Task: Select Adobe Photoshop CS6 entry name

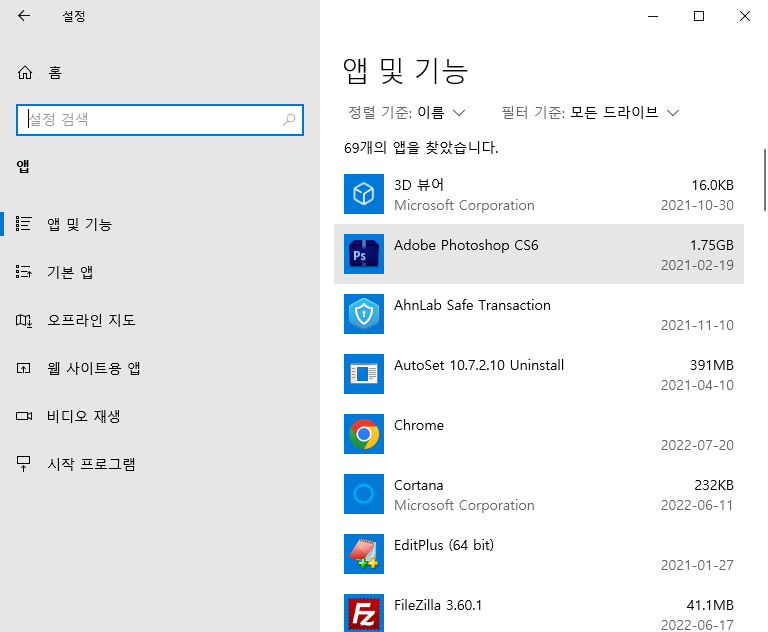Action: [466, 245]
